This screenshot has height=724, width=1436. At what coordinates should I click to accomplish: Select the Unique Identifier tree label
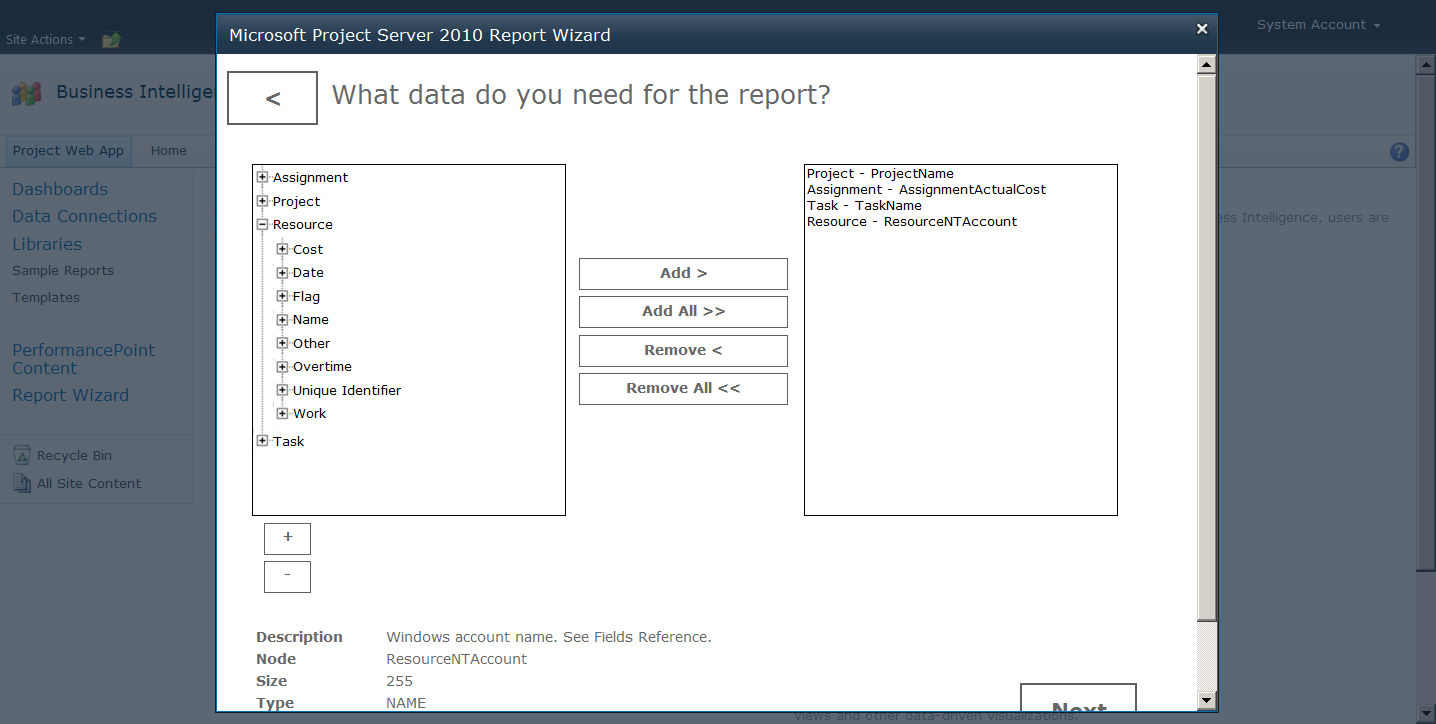click(346, 390)
